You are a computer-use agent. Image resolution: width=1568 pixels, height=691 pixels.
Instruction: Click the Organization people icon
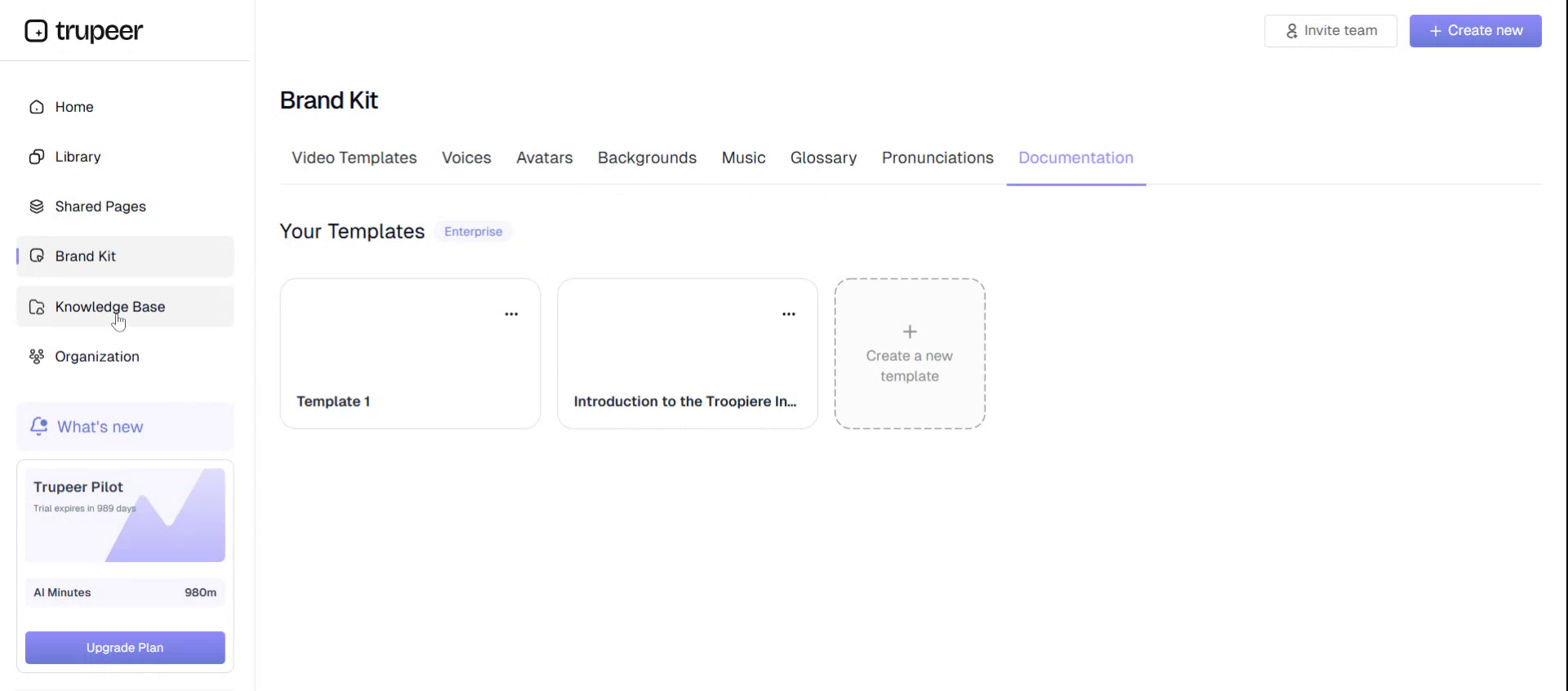[x=37, y=357]
